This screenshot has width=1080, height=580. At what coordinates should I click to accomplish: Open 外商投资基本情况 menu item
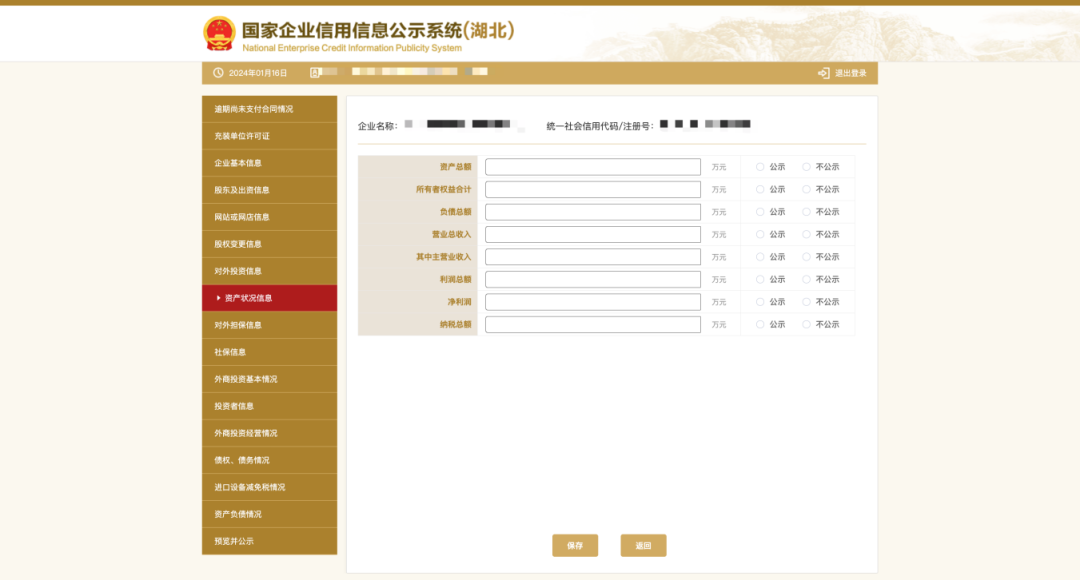pos(269,379)
